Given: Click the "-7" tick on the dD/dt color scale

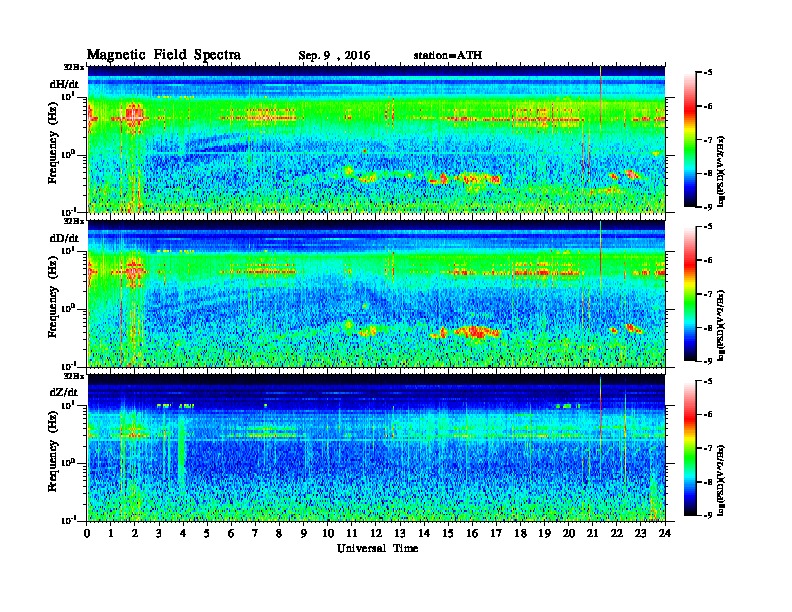Looking at the screenshot, I should [708, 294].
